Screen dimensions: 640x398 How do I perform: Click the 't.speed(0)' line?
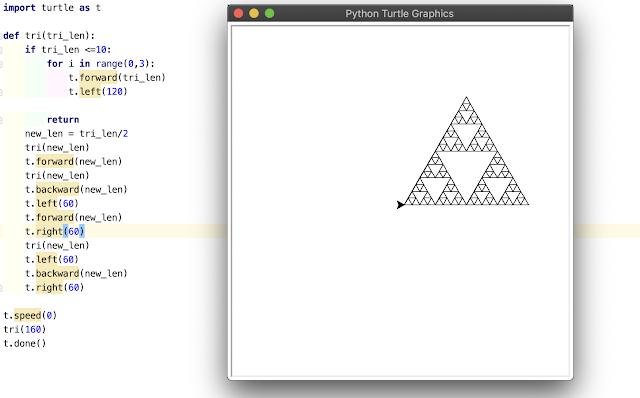[30, 315]
